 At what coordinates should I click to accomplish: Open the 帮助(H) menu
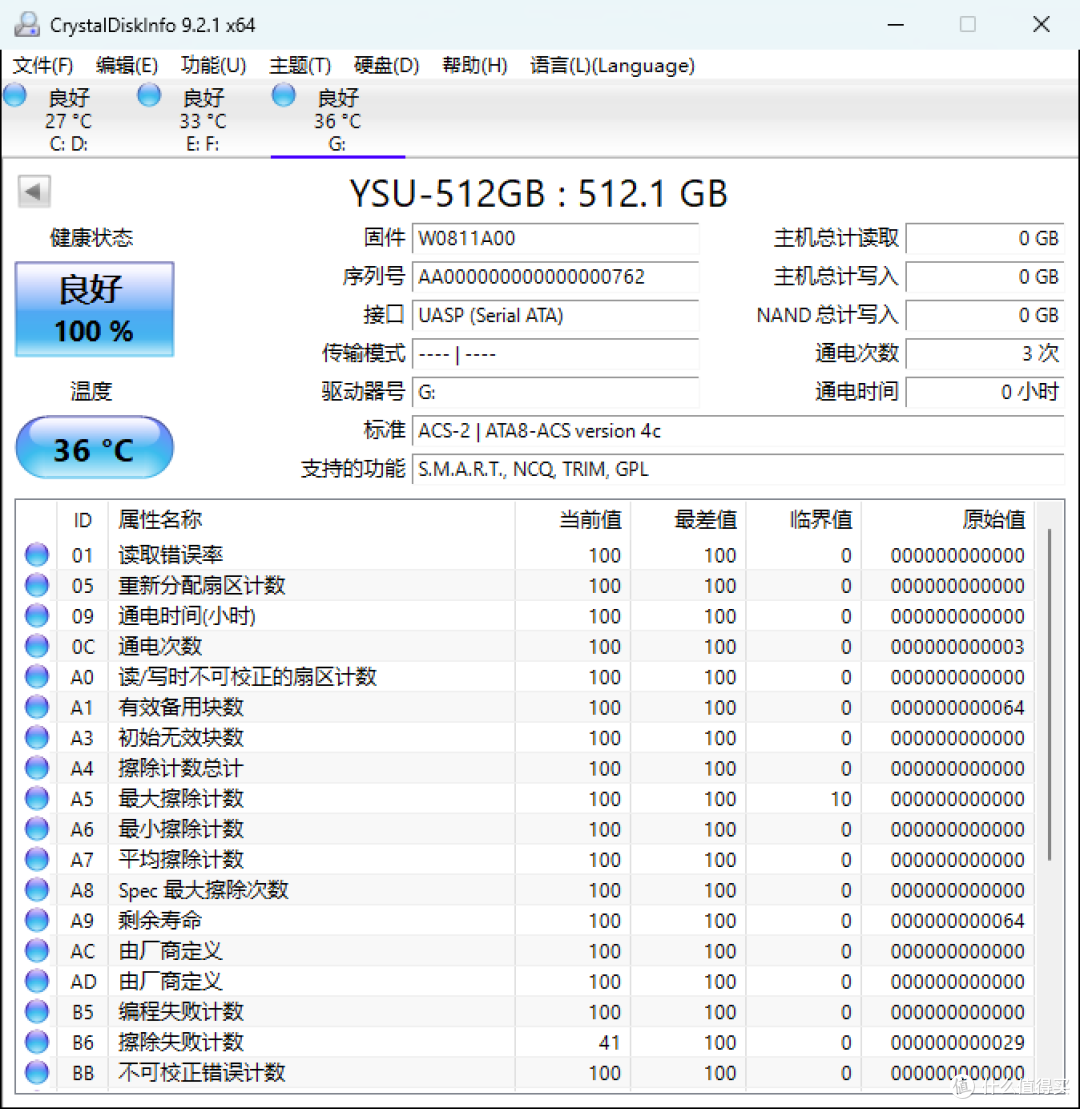[475, 66]
